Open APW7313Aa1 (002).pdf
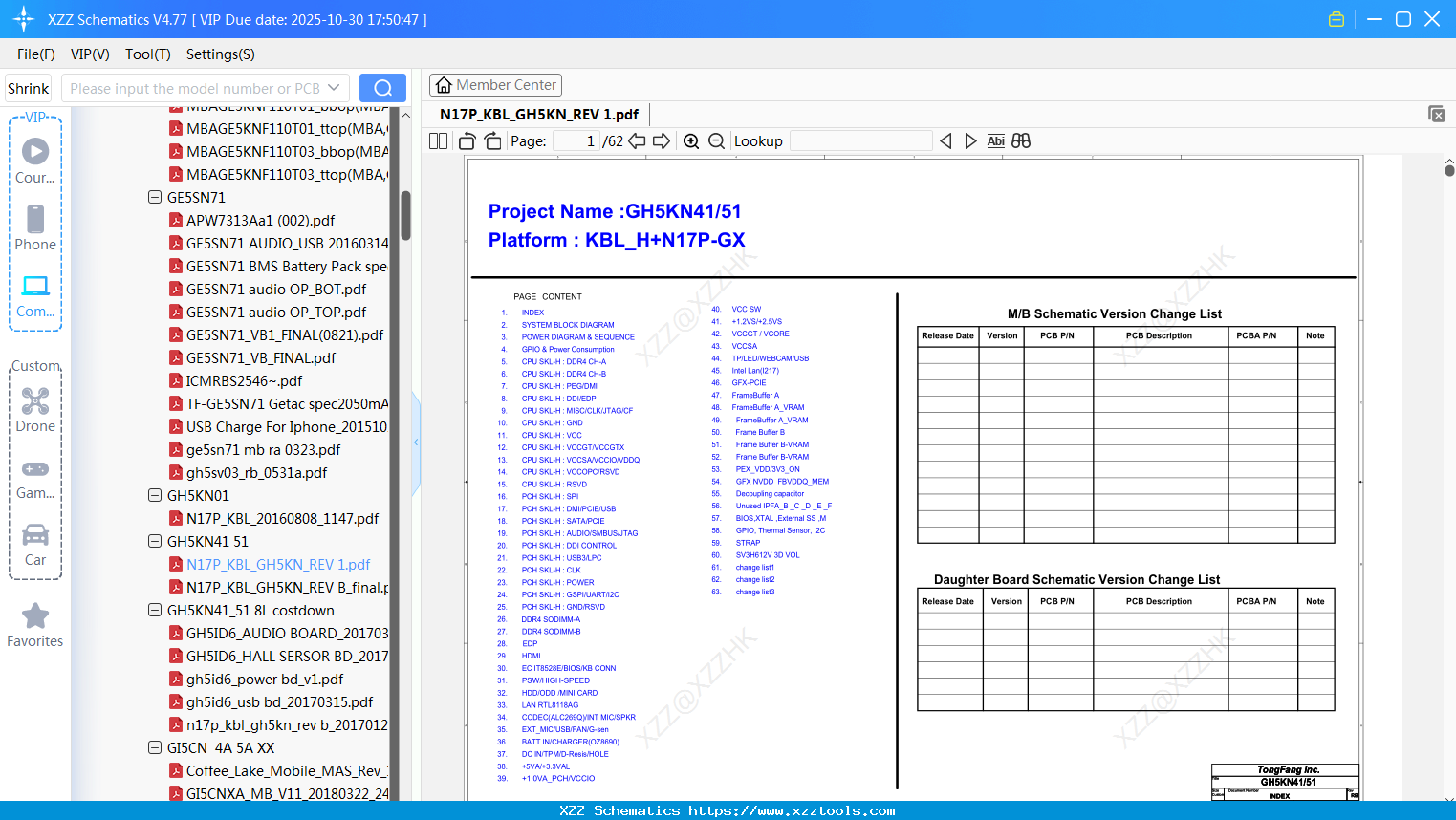Image resolution: width=1456 pixels, height=820 pixels. pyautogui.click(x=260, y=220)
